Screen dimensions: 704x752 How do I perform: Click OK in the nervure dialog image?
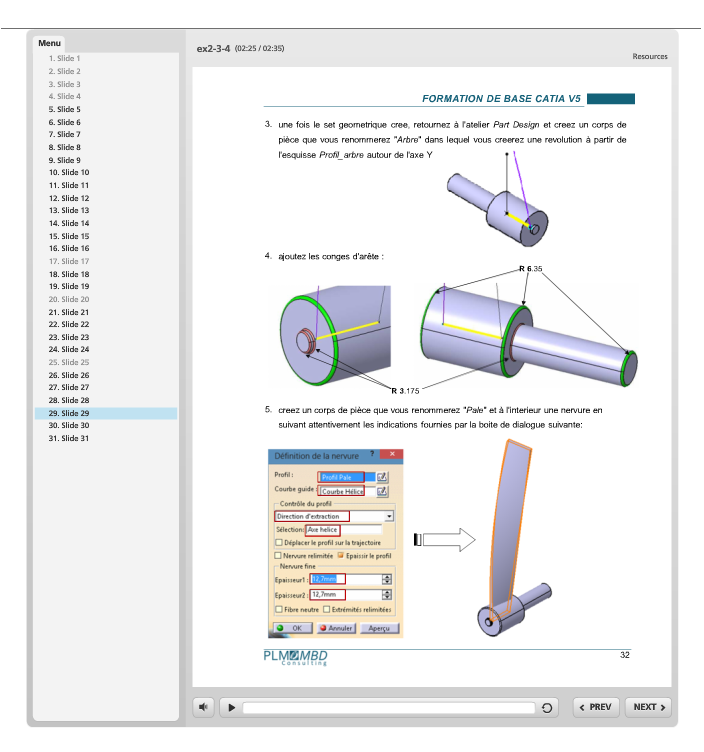293,628
